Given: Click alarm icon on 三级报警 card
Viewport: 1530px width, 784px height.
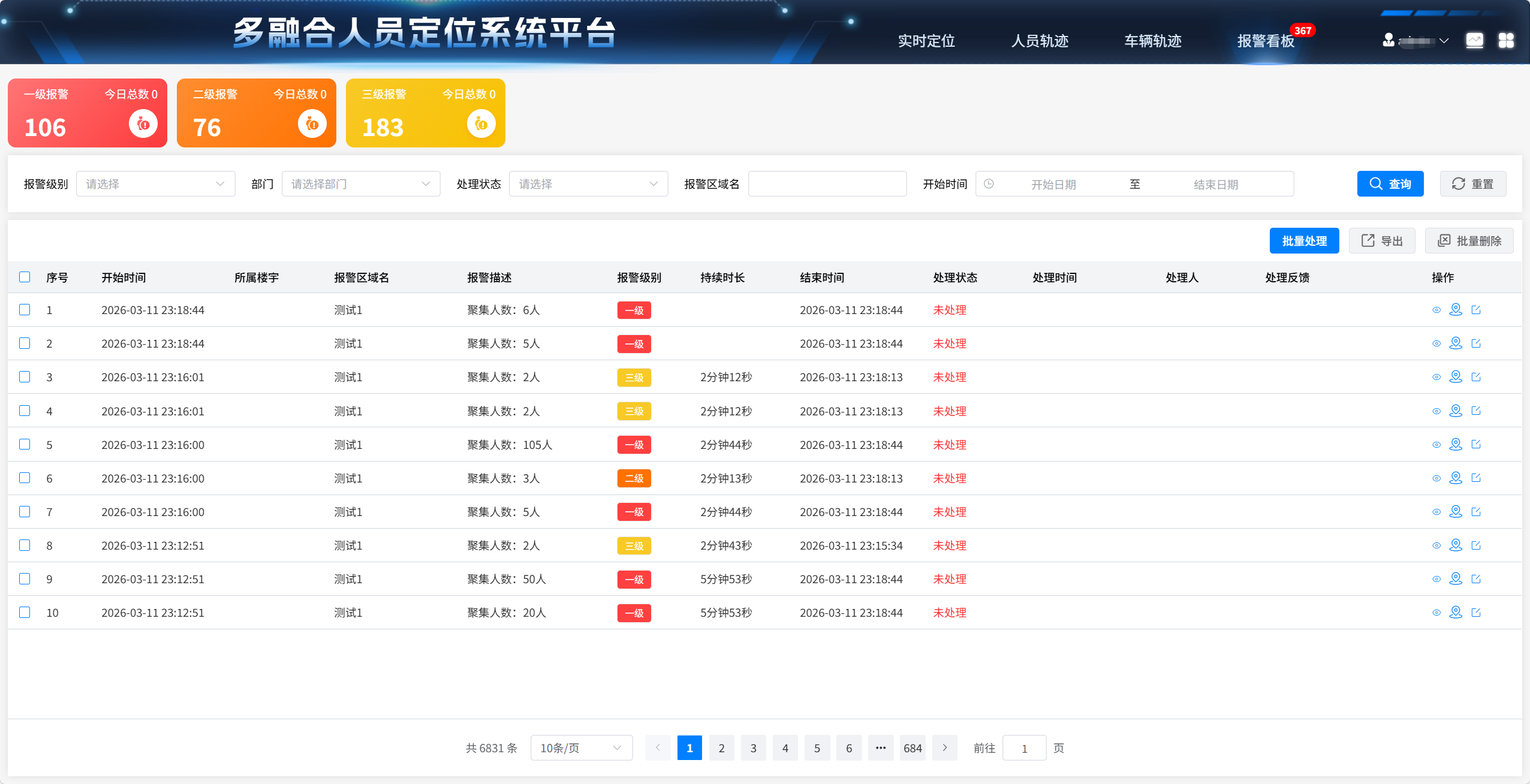Looking at the screenshot, I should tap(481, 124).
